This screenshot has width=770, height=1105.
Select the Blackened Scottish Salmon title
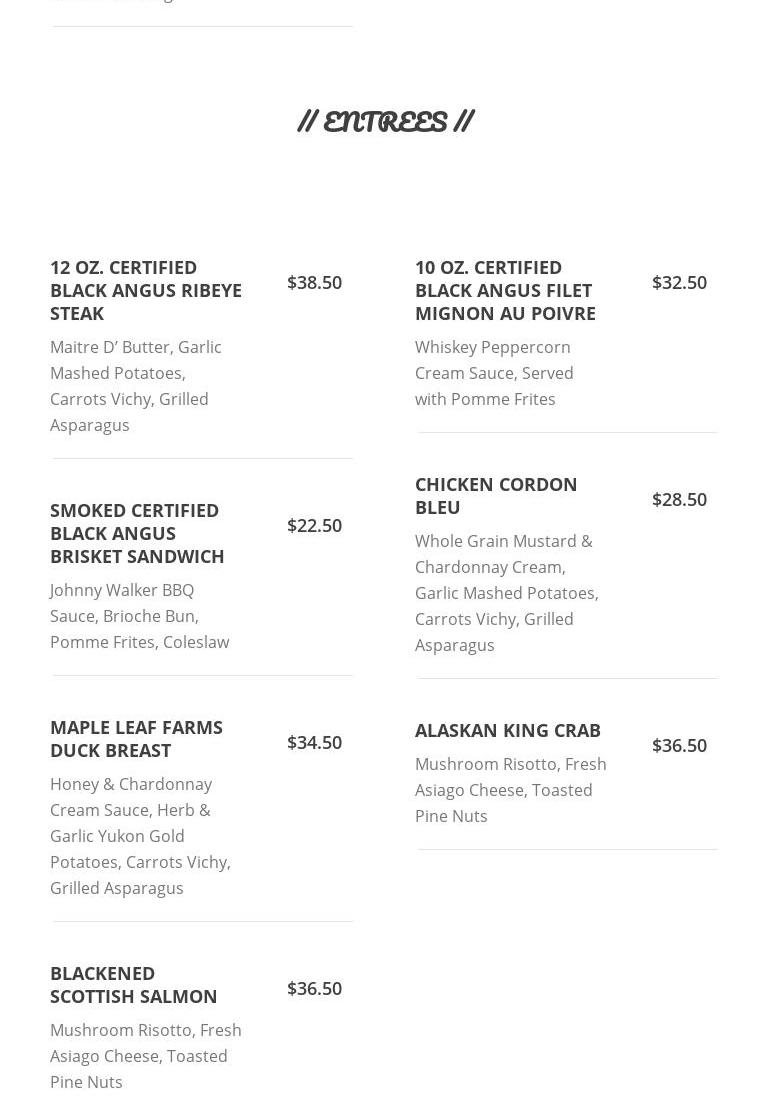(134, 984)
